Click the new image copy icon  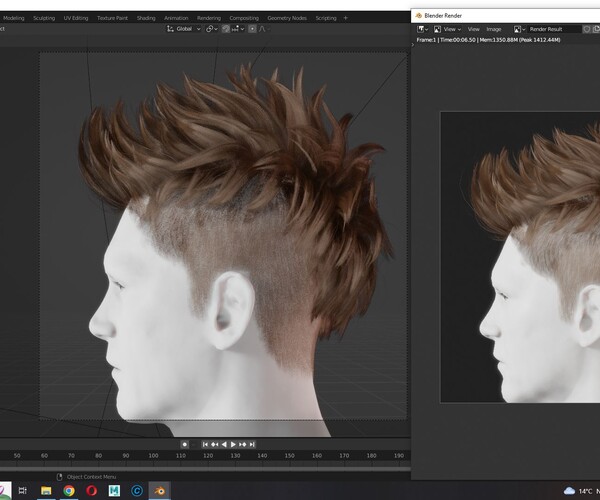596,29
